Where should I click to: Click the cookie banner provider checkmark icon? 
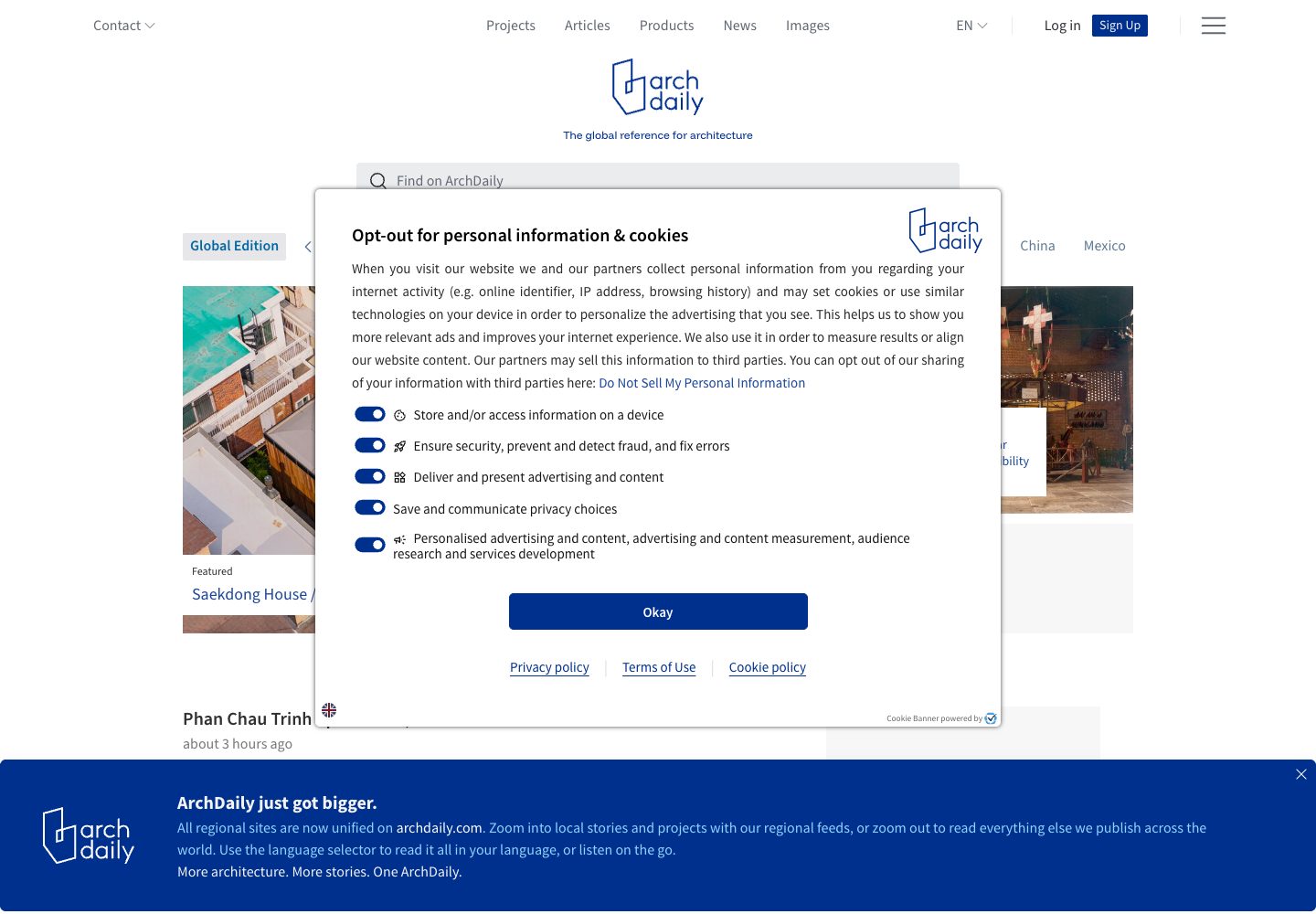click(x=991, y=718)
